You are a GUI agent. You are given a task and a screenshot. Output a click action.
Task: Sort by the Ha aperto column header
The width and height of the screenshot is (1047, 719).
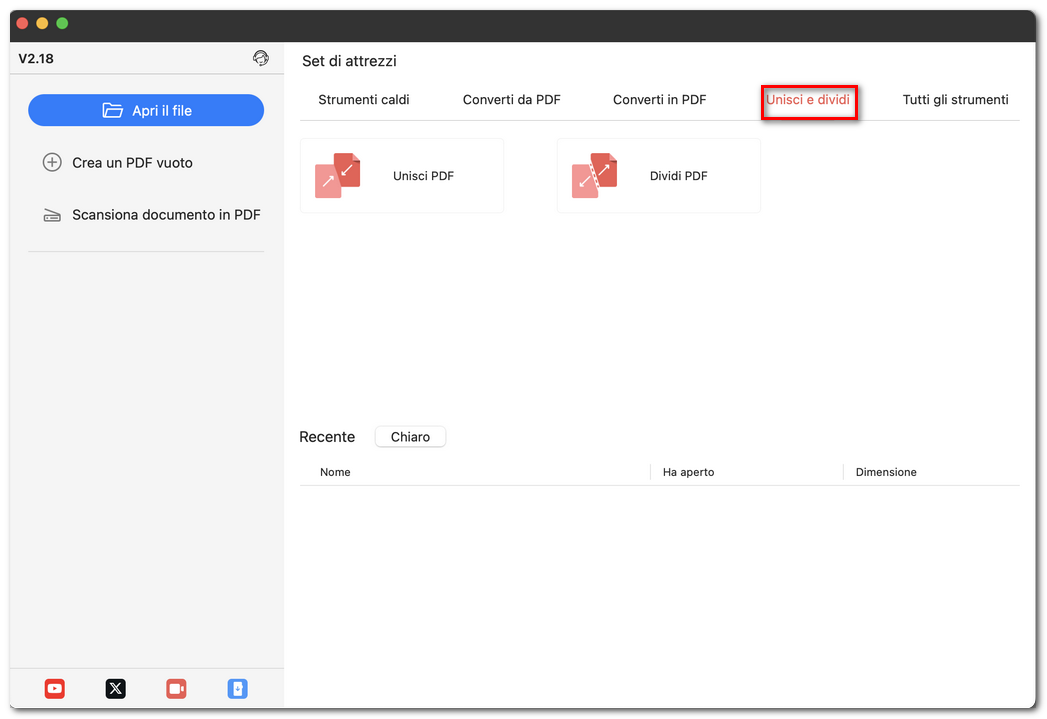tap(688, 472)
